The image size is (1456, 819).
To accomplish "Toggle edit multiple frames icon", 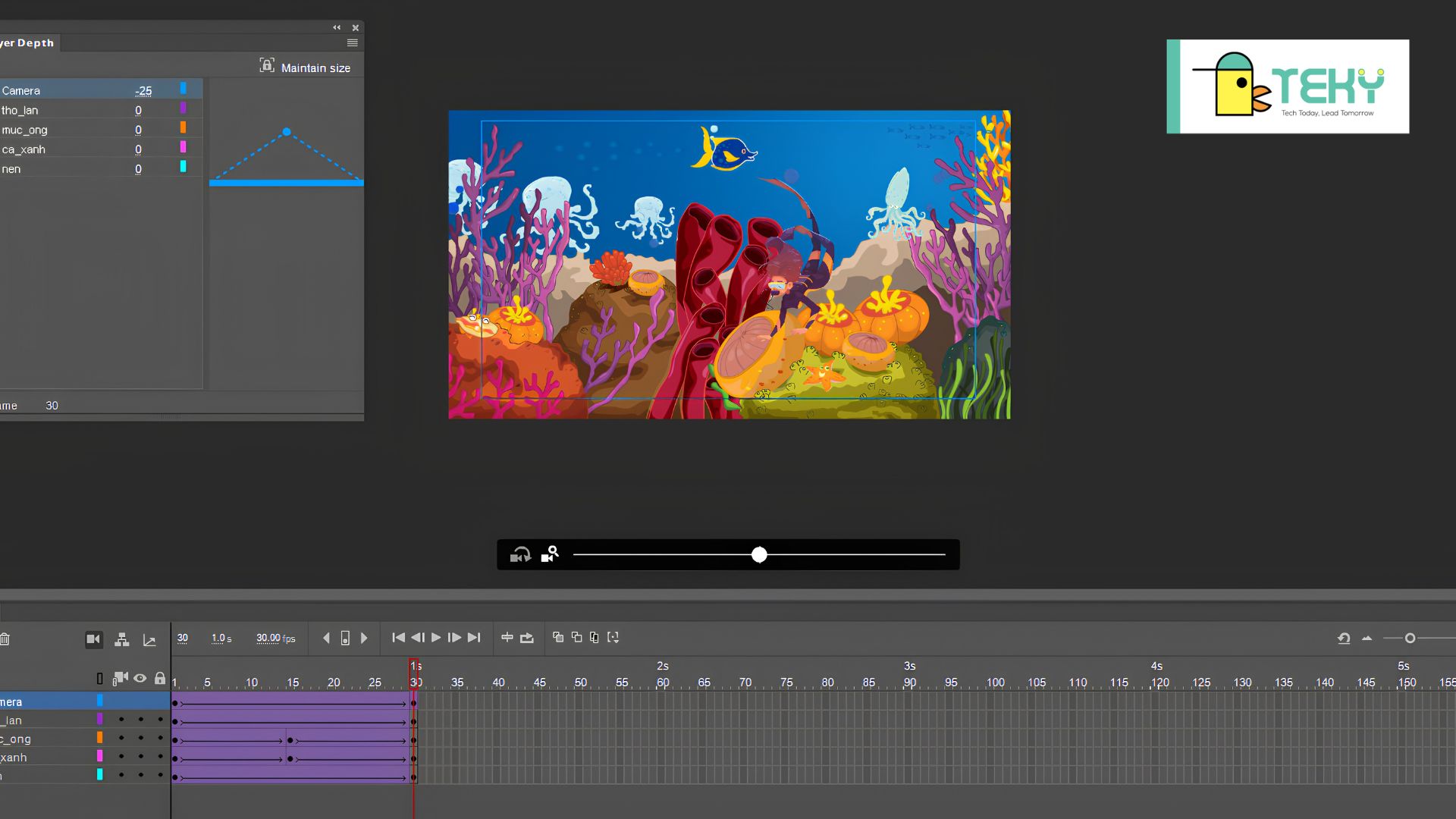I will pyautogui.click(x=595, y=637).
